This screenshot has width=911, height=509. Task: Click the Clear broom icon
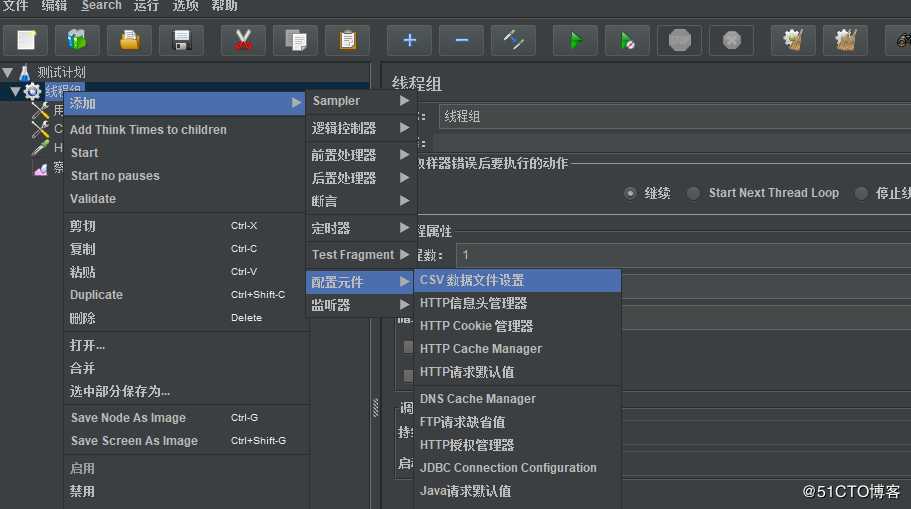[x=793, y=41]
